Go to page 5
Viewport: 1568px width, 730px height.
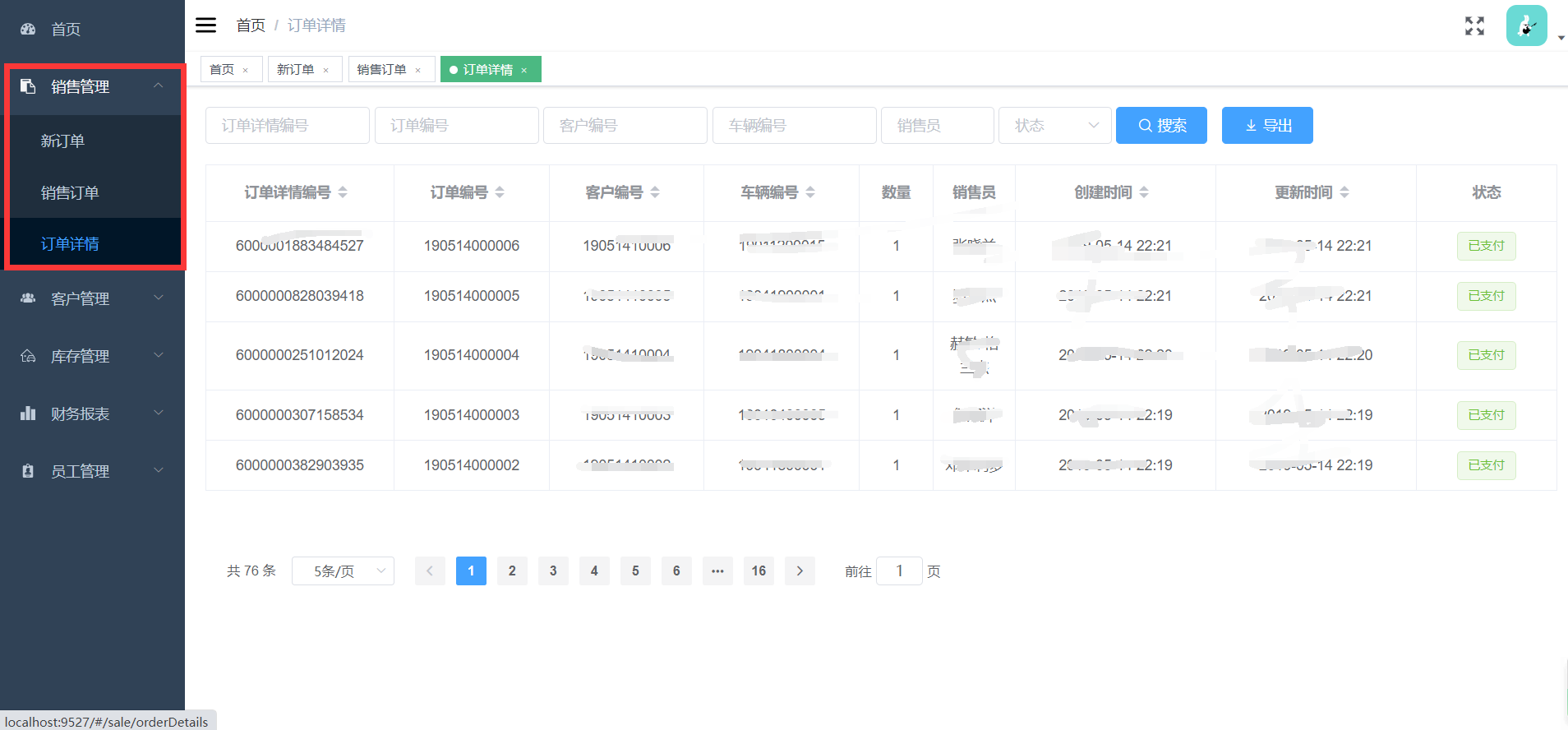[x=635, y=571]
